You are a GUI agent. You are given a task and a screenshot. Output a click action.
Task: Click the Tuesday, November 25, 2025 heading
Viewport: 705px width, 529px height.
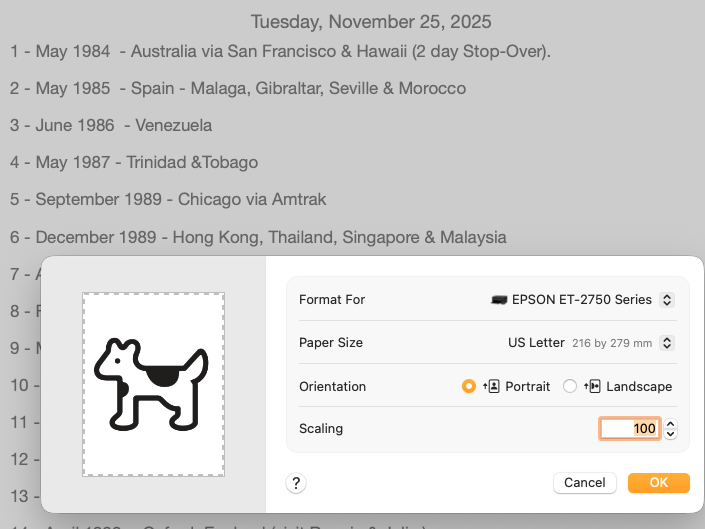pyautogui.click(x=371, y=21)
